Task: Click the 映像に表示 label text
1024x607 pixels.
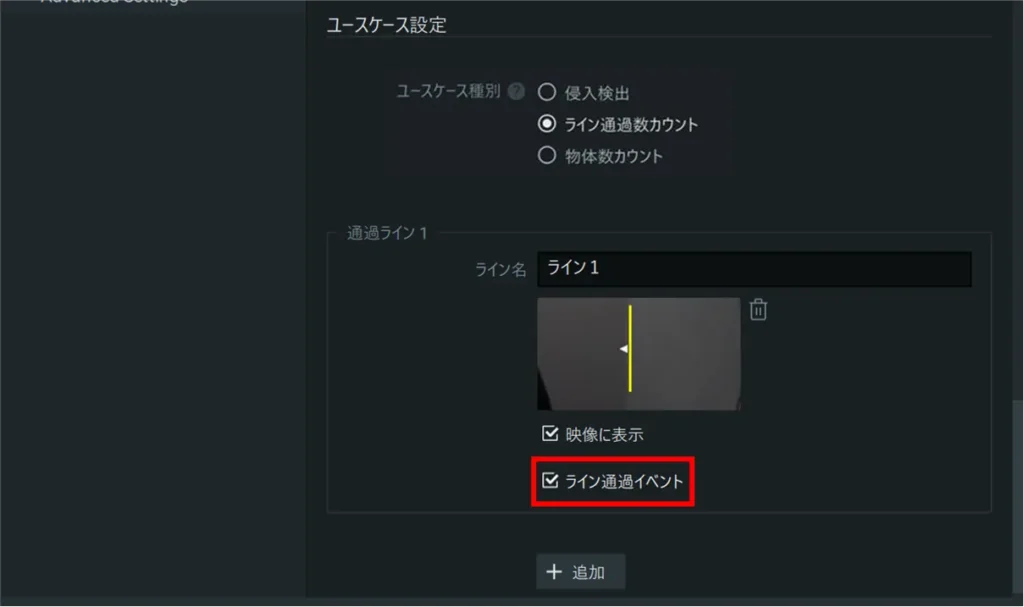Action: 604,435
